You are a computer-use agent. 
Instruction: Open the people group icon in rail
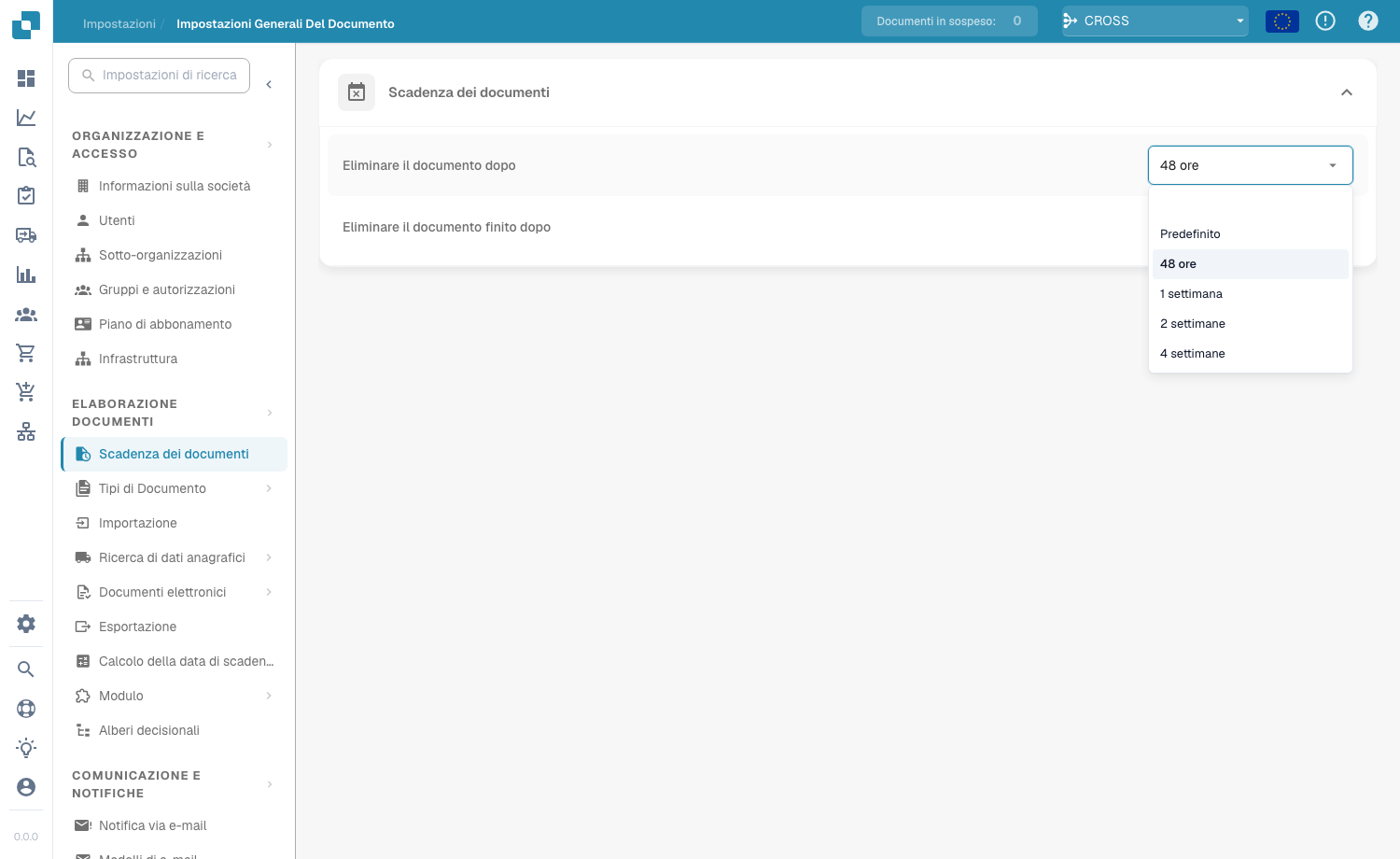coord(26,315)
